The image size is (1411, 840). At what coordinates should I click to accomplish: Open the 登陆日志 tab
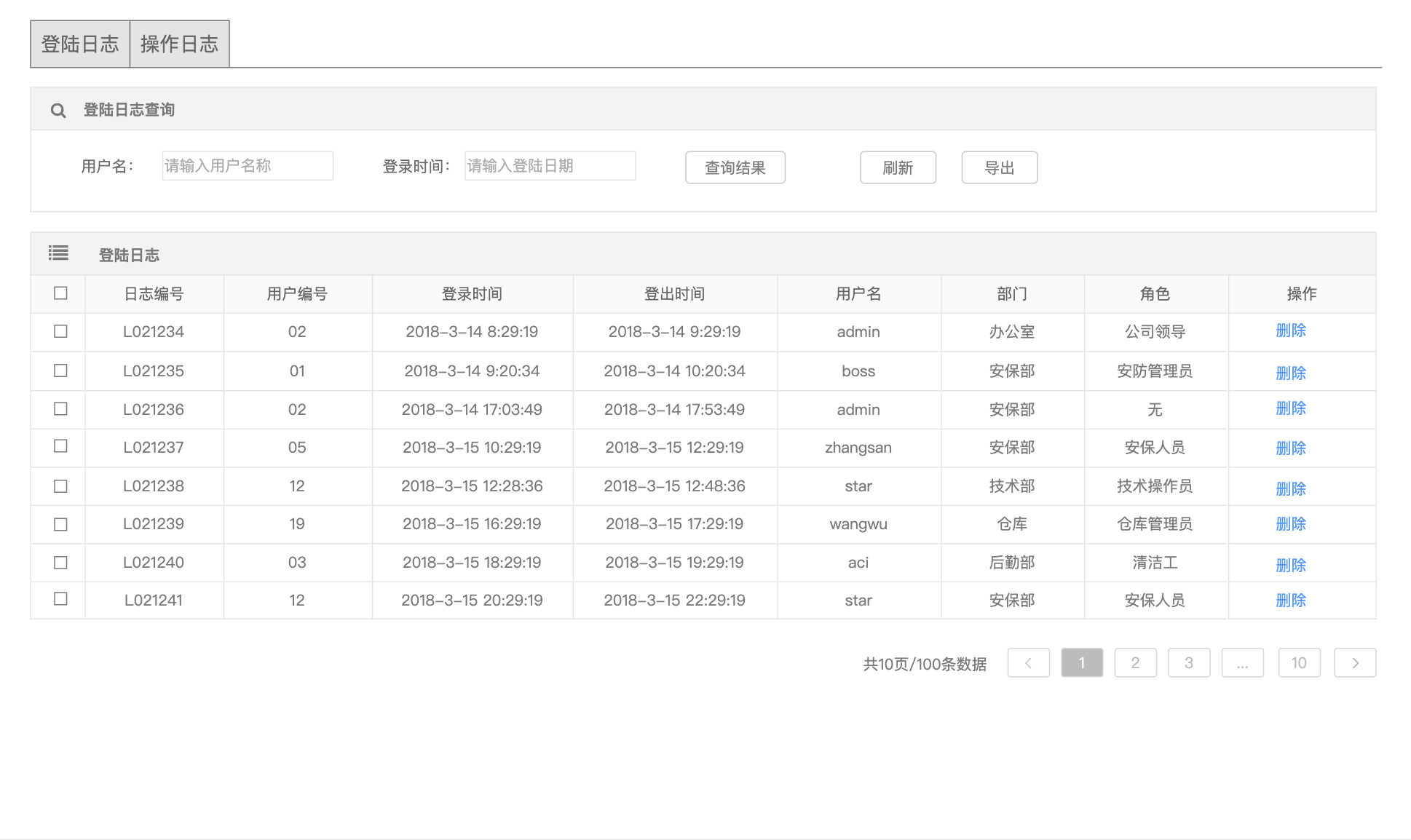80,44
